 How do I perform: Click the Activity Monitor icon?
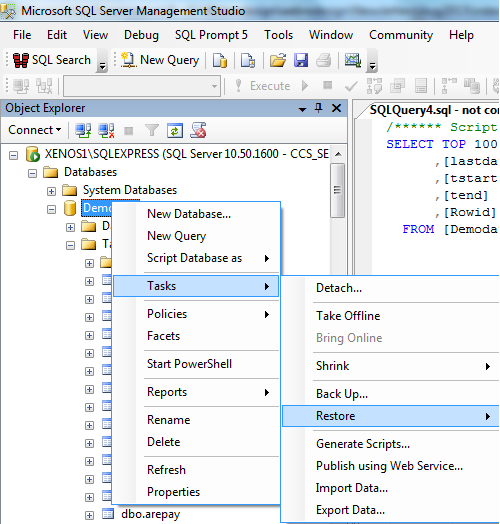click(x=353, y=60)
